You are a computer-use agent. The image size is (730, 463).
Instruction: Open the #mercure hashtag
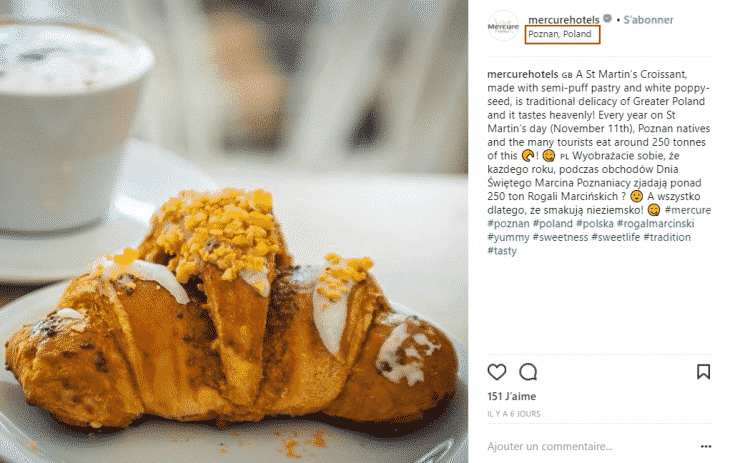pyautogui.click(x=688, y=210)
